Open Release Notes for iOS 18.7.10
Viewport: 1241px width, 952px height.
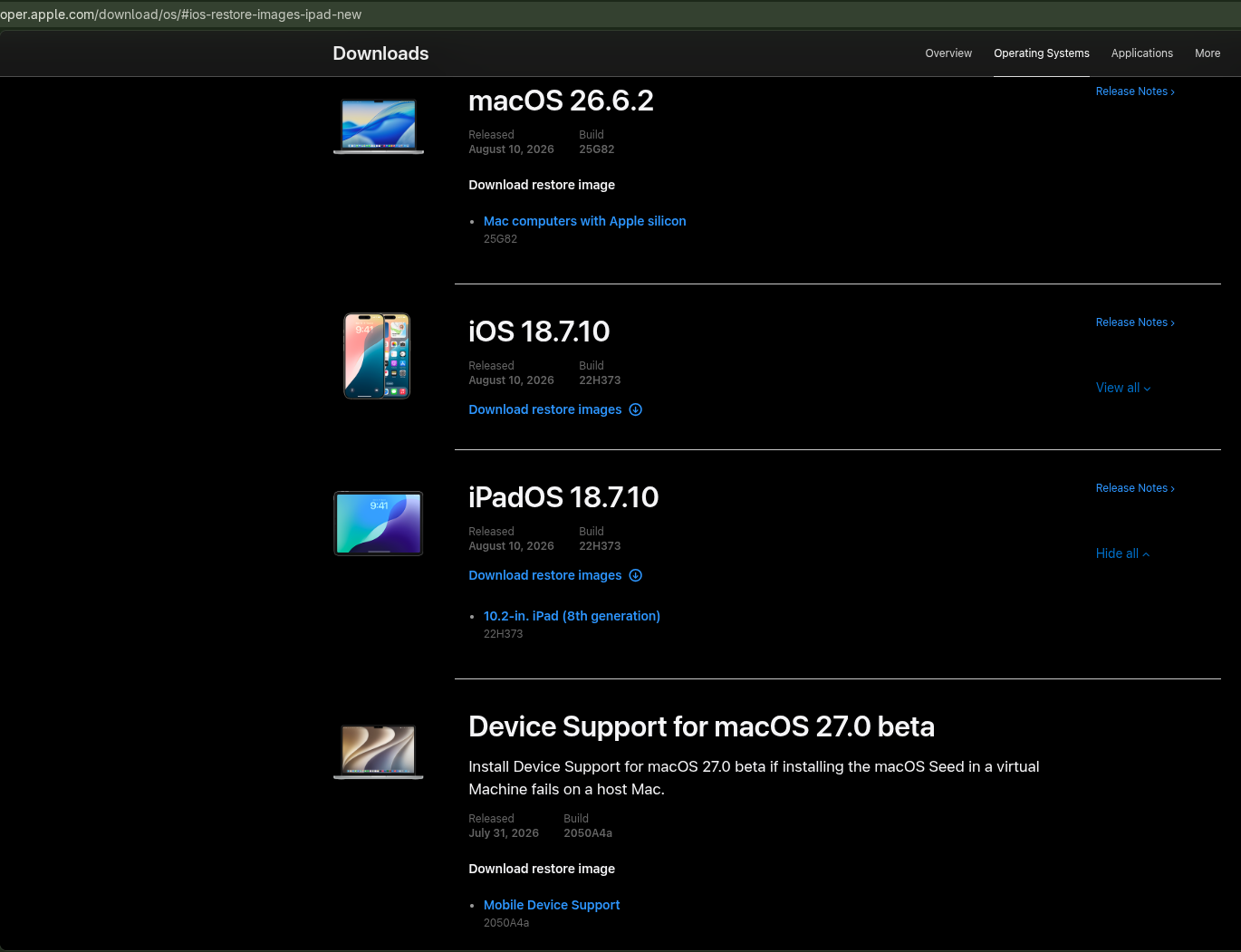click(x=1135, y=322)
